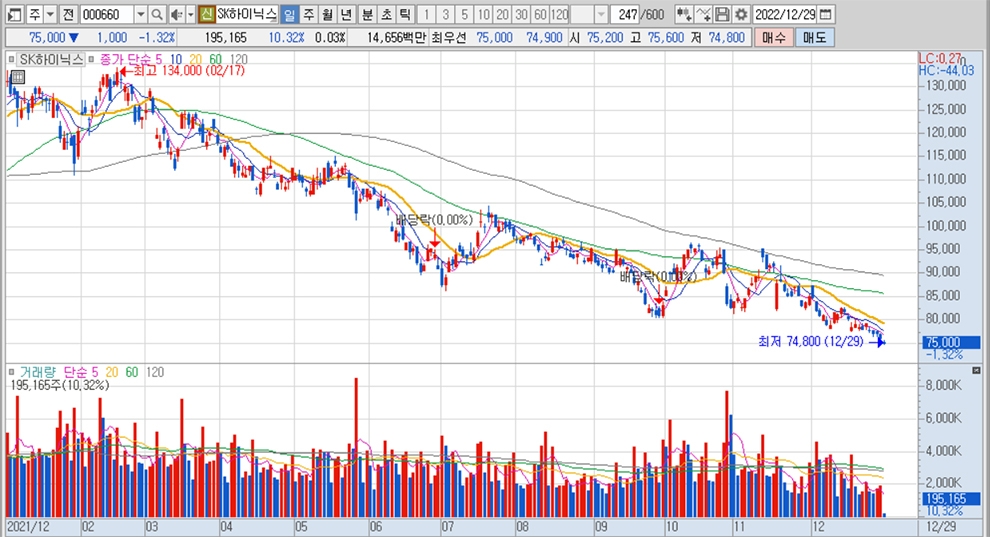Click the window layout icon at top-left

(11, 15)
